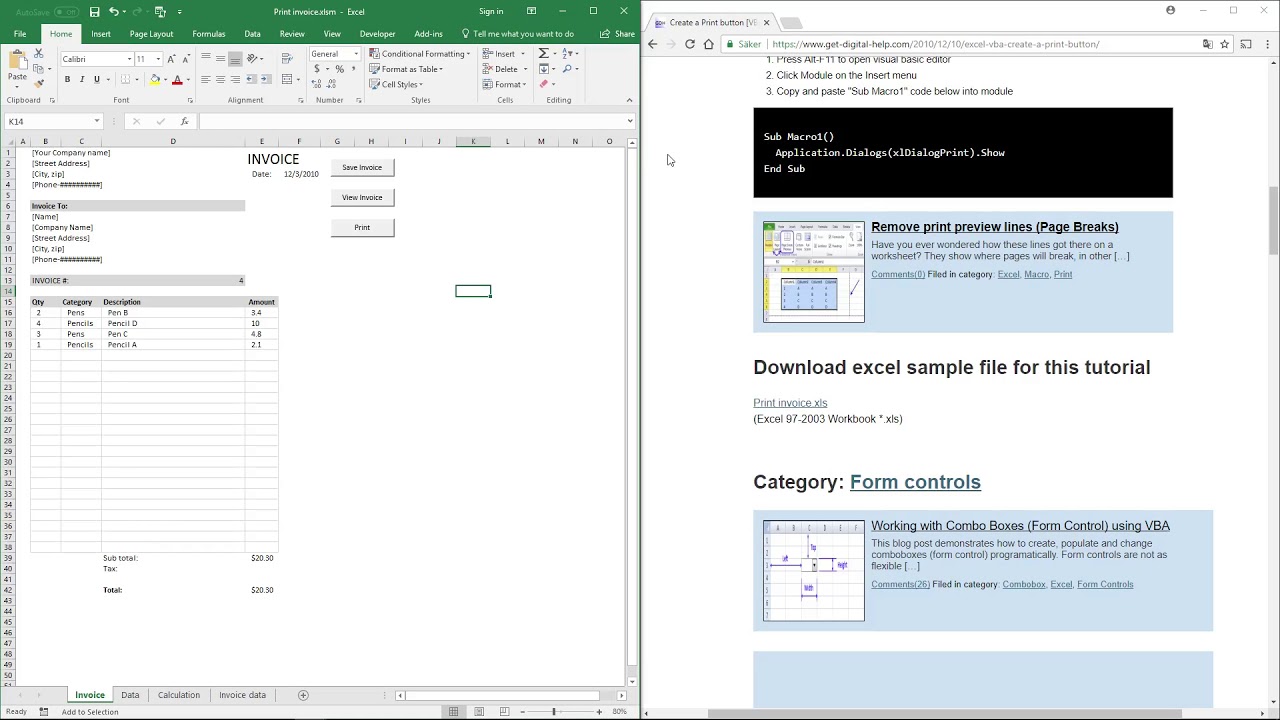Screen dimensions: 1280x720
Task: Collapse the ribbon with the chevron
Action: [x=629, y=100]
